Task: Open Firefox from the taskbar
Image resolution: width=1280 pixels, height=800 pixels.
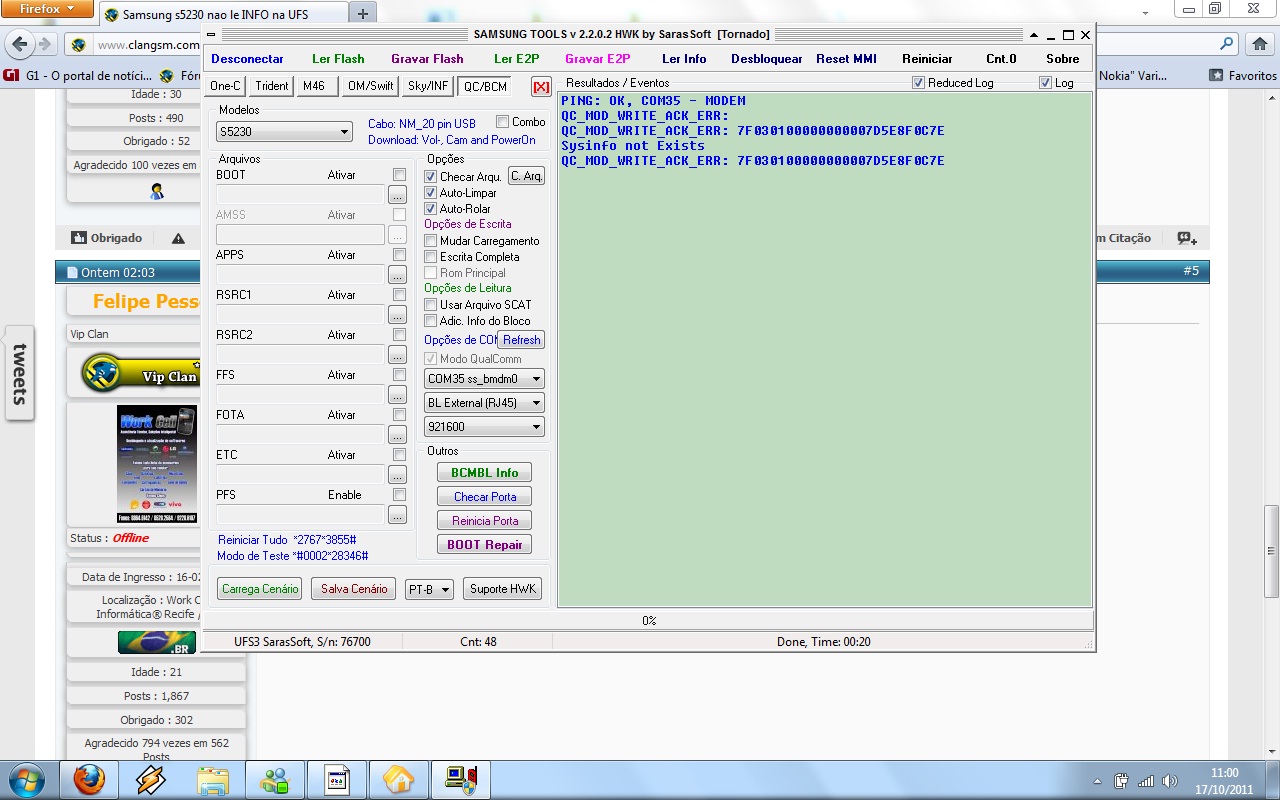Action: click(89, 779)
